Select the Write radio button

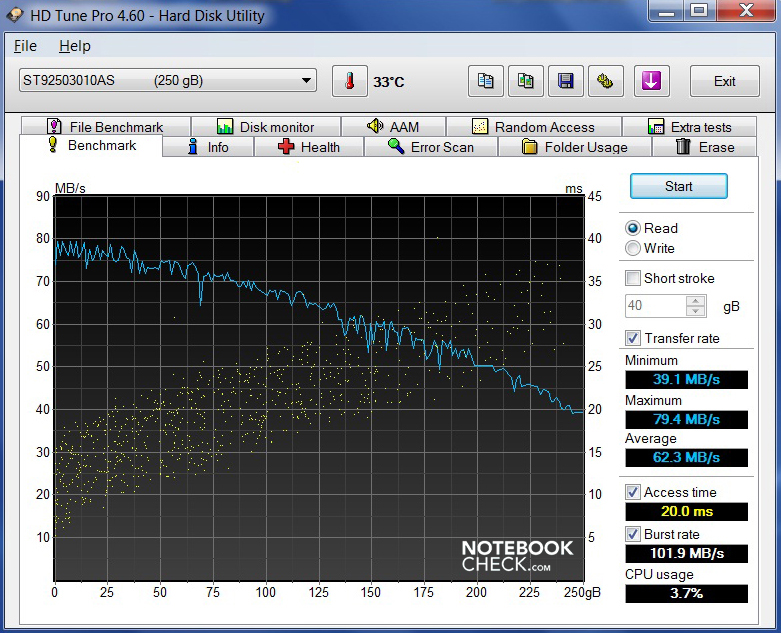click(633, 248)
